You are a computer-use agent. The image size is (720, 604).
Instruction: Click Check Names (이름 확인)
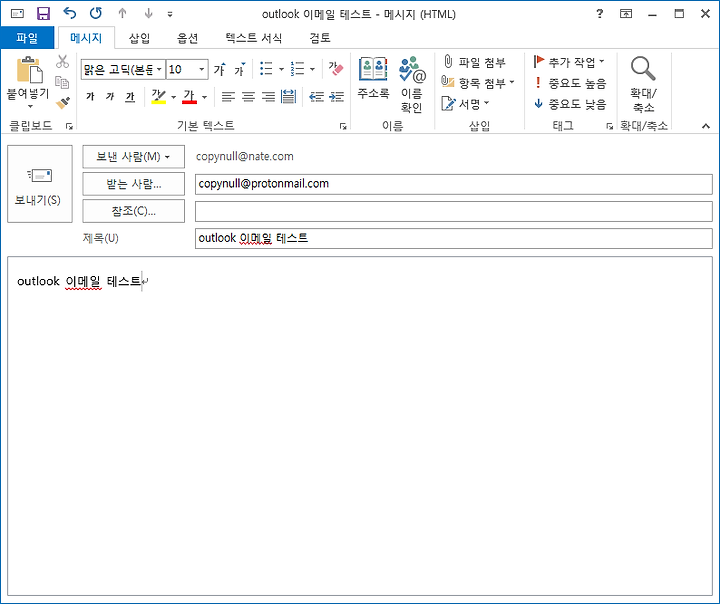[412, 85]
